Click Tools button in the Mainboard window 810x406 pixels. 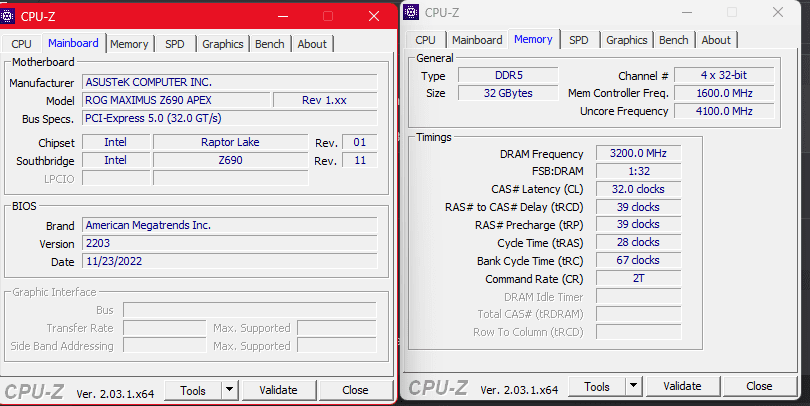pyautogui.click(x=193, y=391)
